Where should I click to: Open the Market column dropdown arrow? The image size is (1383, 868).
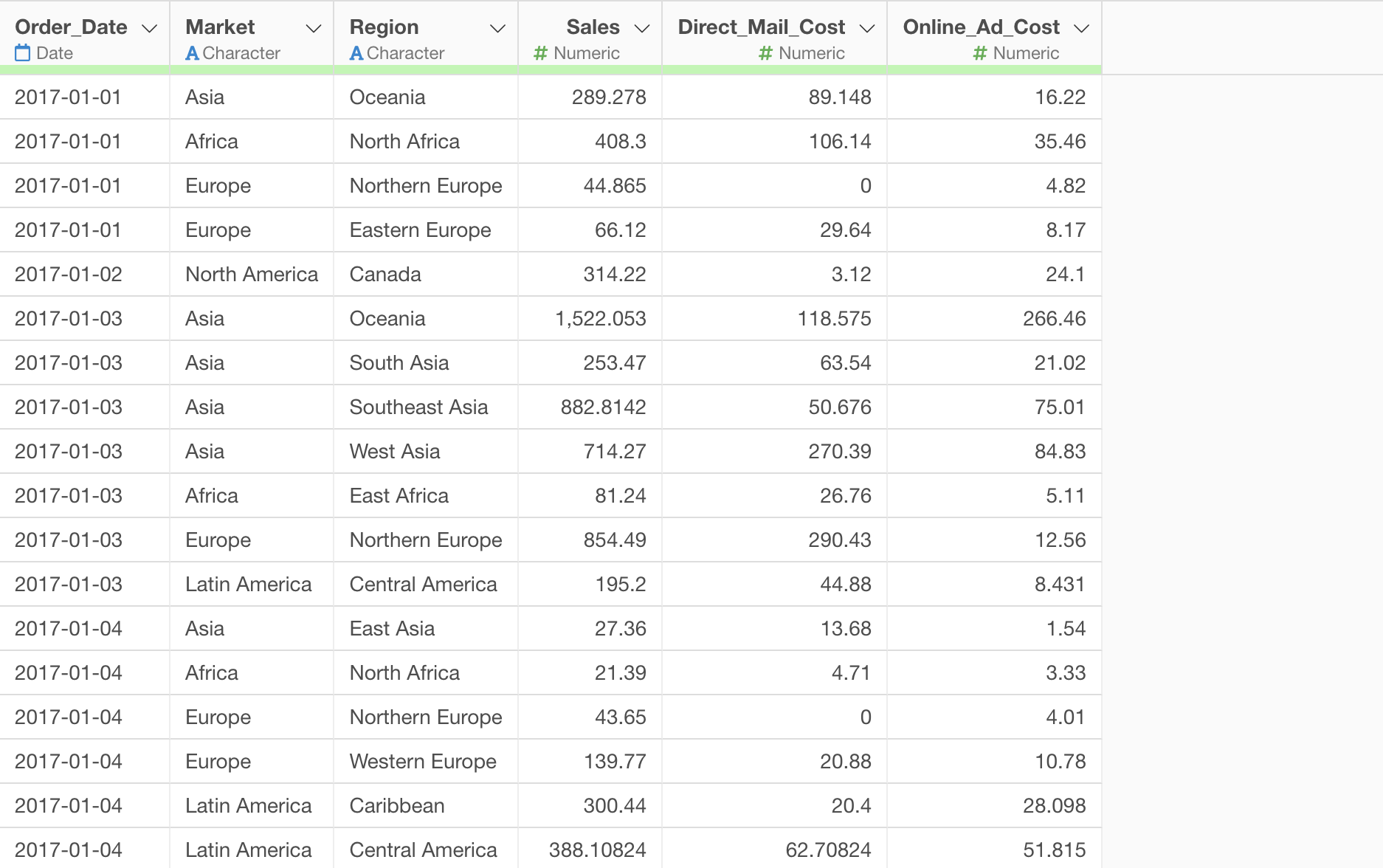pyautogui.click(x=314, y=28)
